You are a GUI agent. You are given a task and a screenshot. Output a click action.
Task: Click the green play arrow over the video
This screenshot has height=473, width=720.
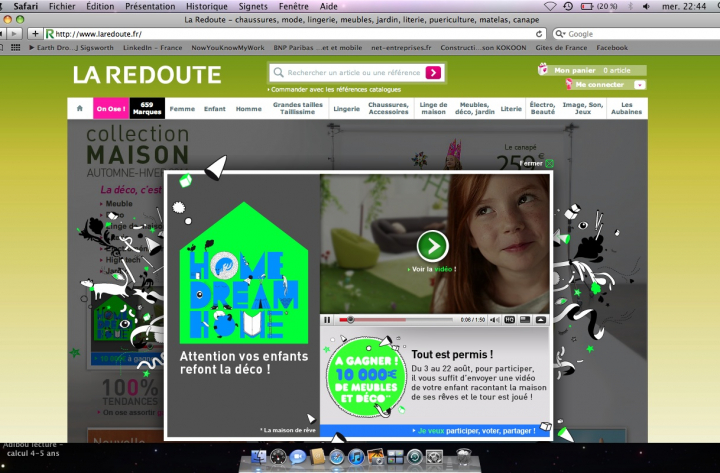click(x=433, y=246)
